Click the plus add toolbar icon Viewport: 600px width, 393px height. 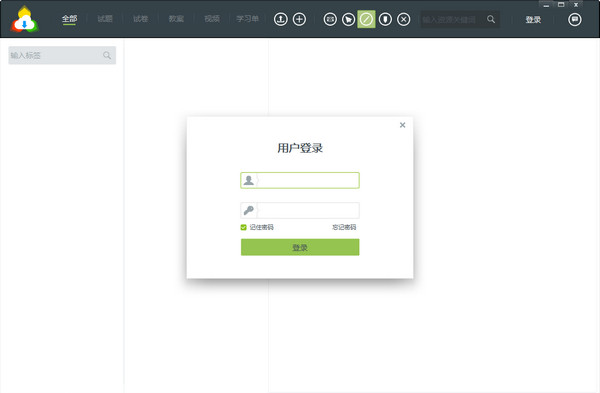(299, 19)
